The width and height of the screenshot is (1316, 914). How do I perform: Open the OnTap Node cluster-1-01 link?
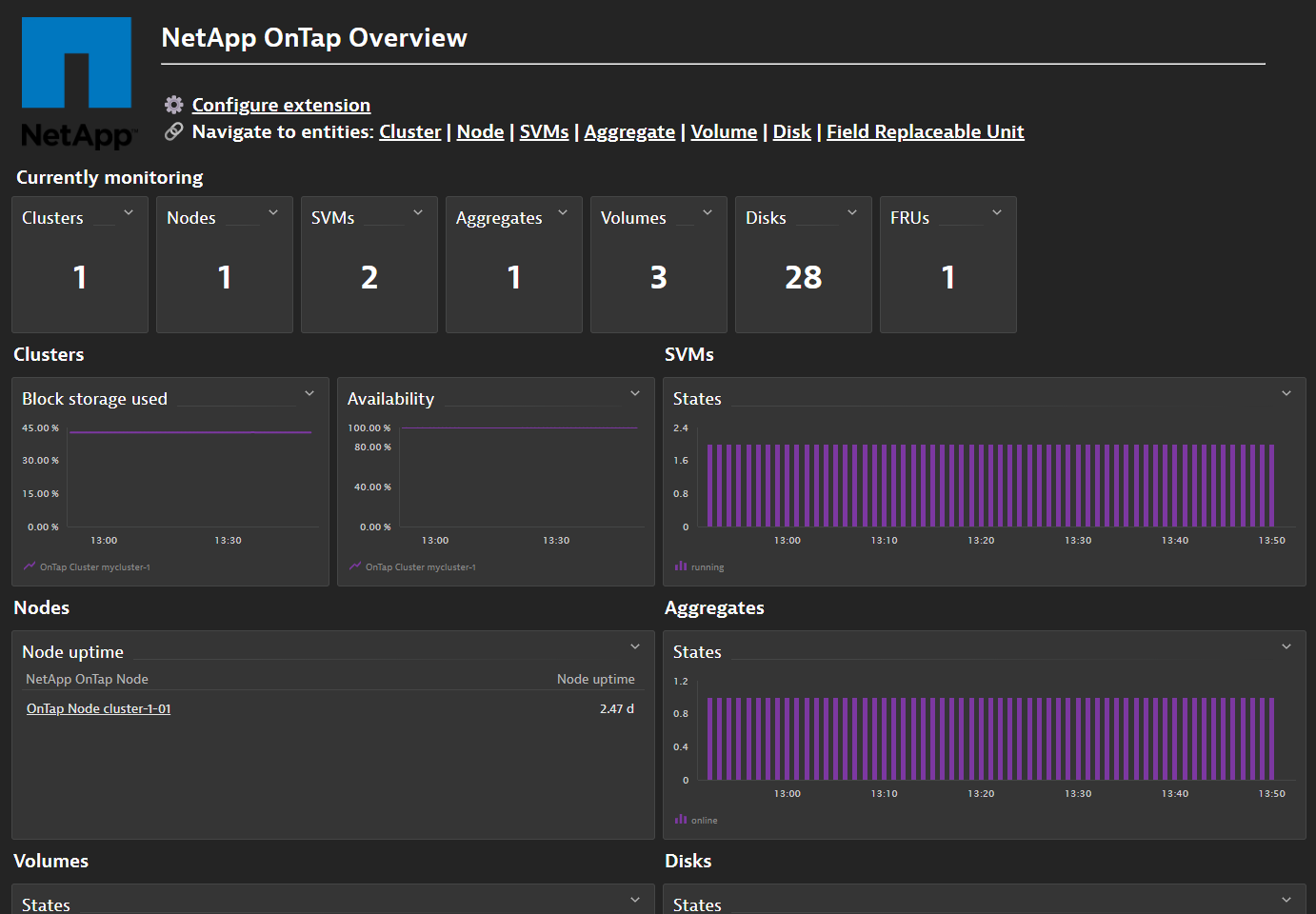pos(98,708)
